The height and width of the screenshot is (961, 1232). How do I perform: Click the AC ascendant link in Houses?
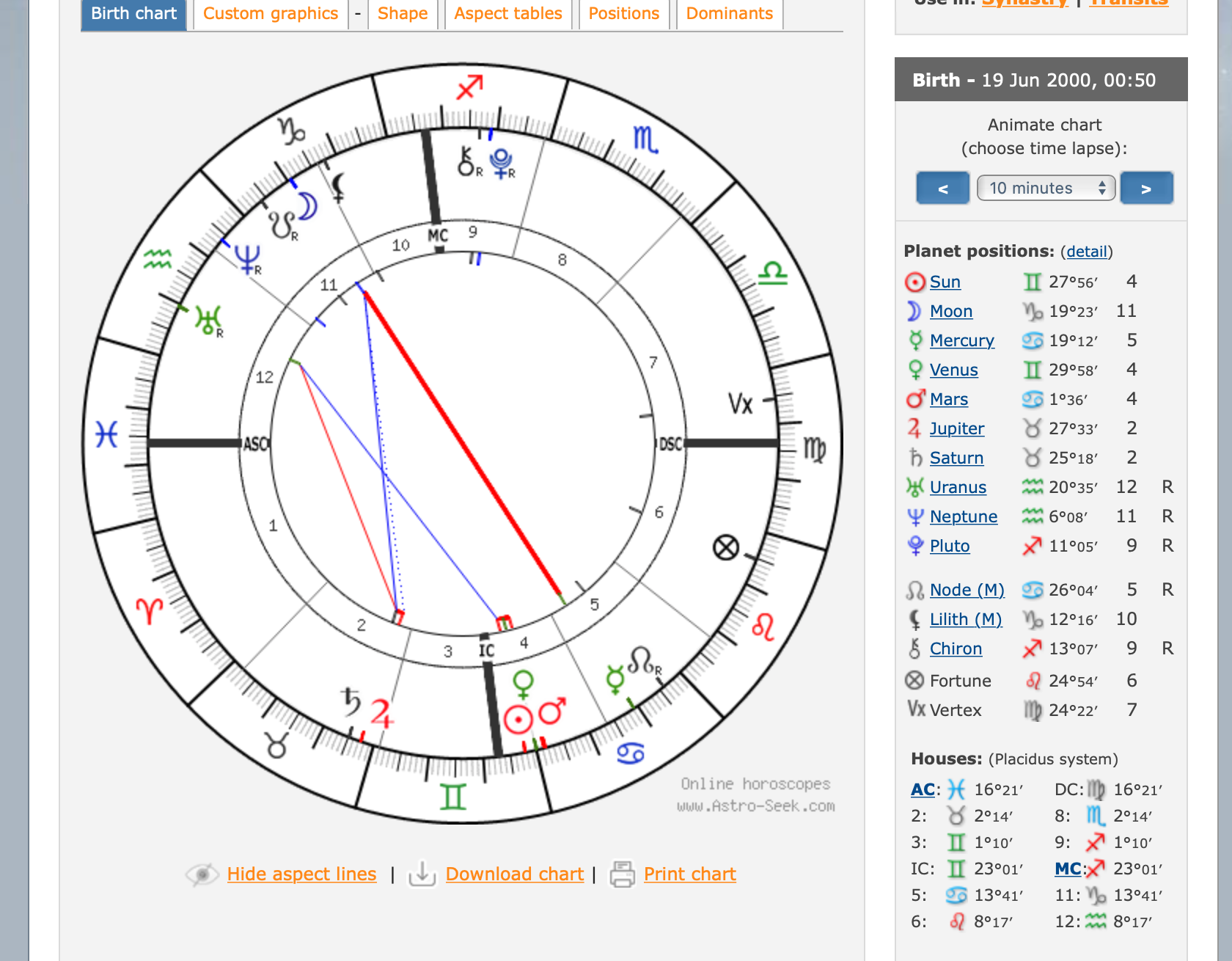click(x=922, y=789)
